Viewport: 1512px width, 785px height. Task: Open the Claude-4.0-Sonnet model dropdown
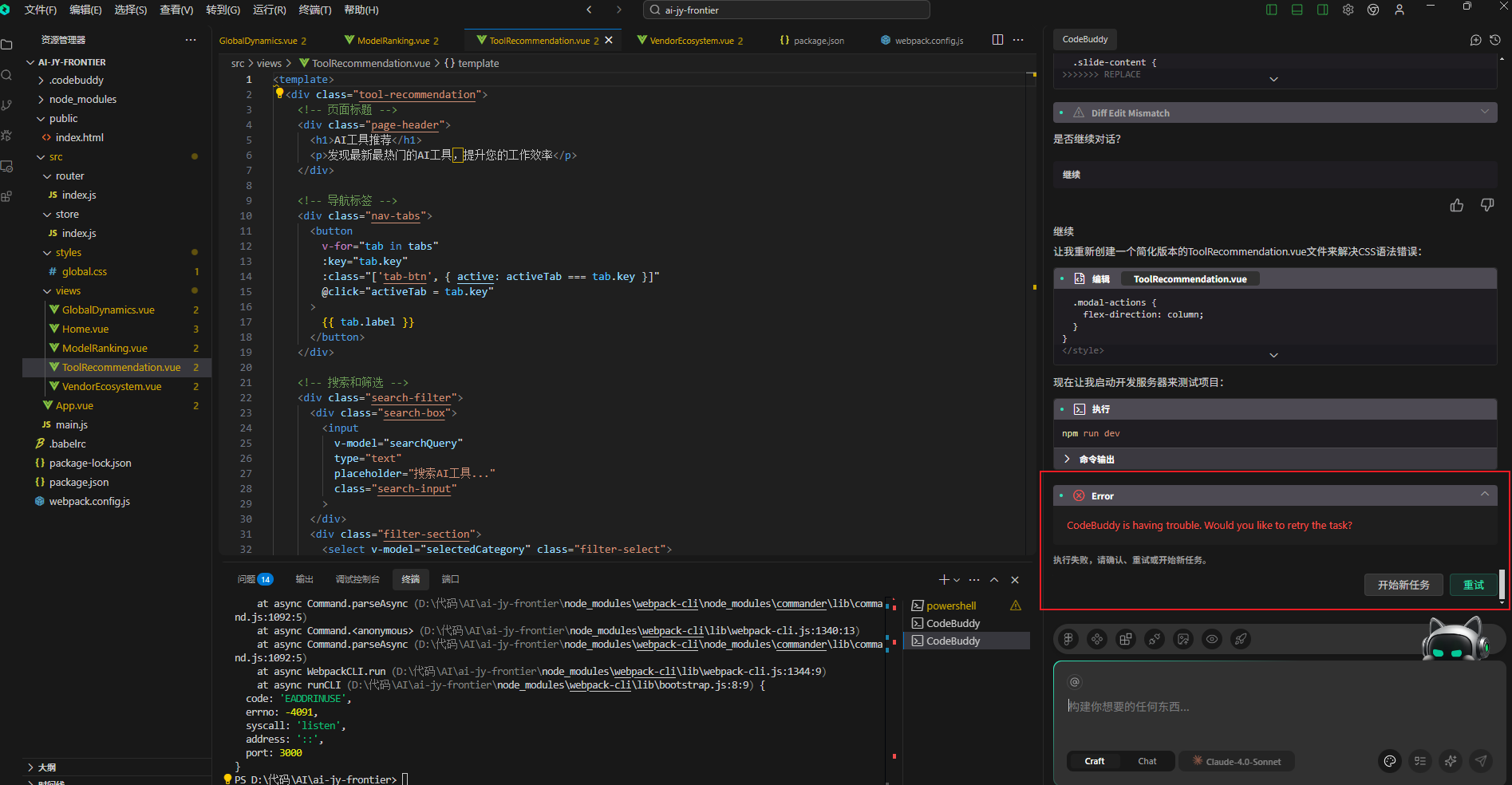1236,761
